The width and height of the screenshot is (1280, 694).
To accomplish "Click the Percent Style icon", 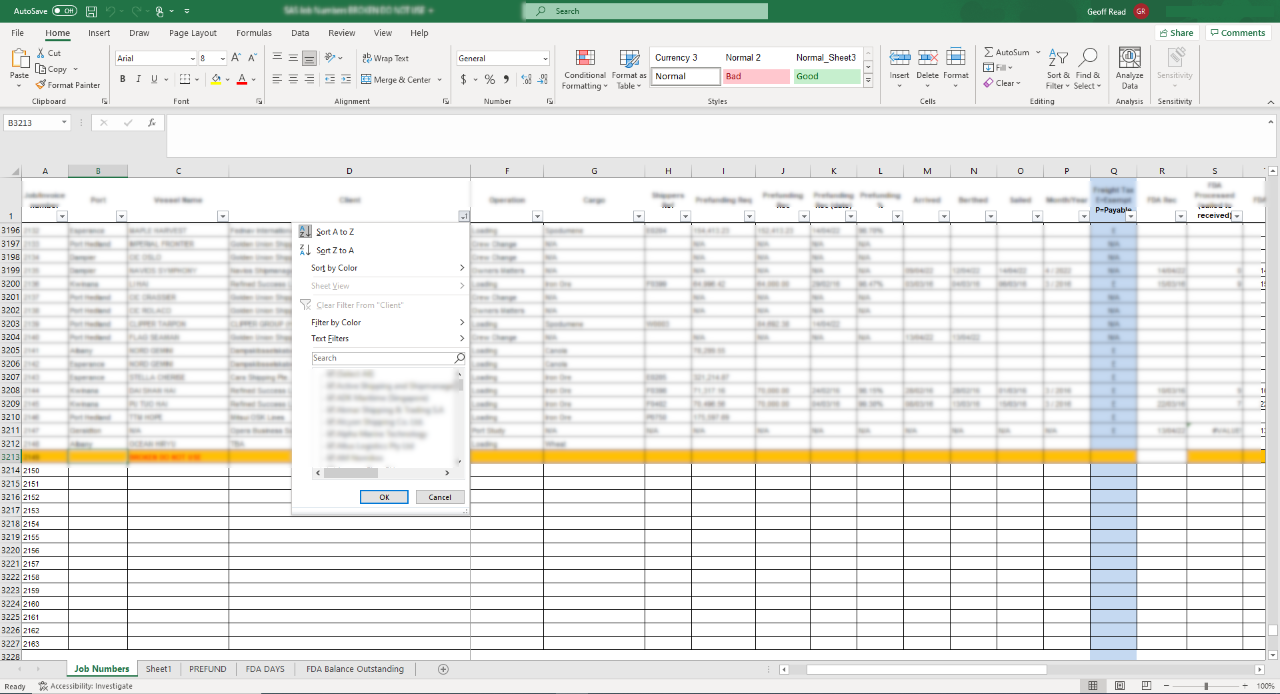I will (490, 79).
